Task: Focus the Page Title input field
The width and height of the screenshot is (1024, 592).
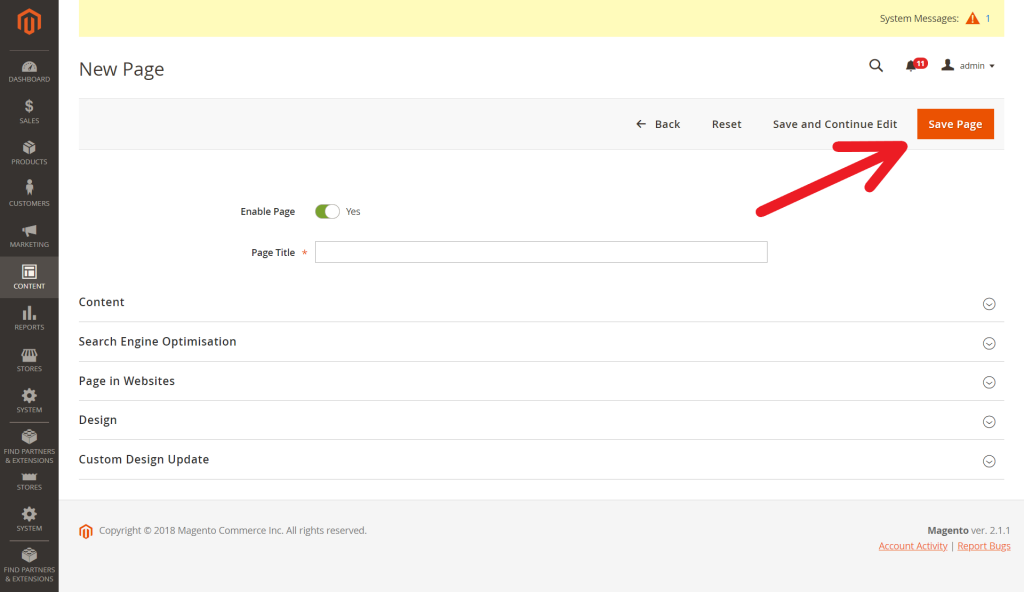Action: click(541, 252)
